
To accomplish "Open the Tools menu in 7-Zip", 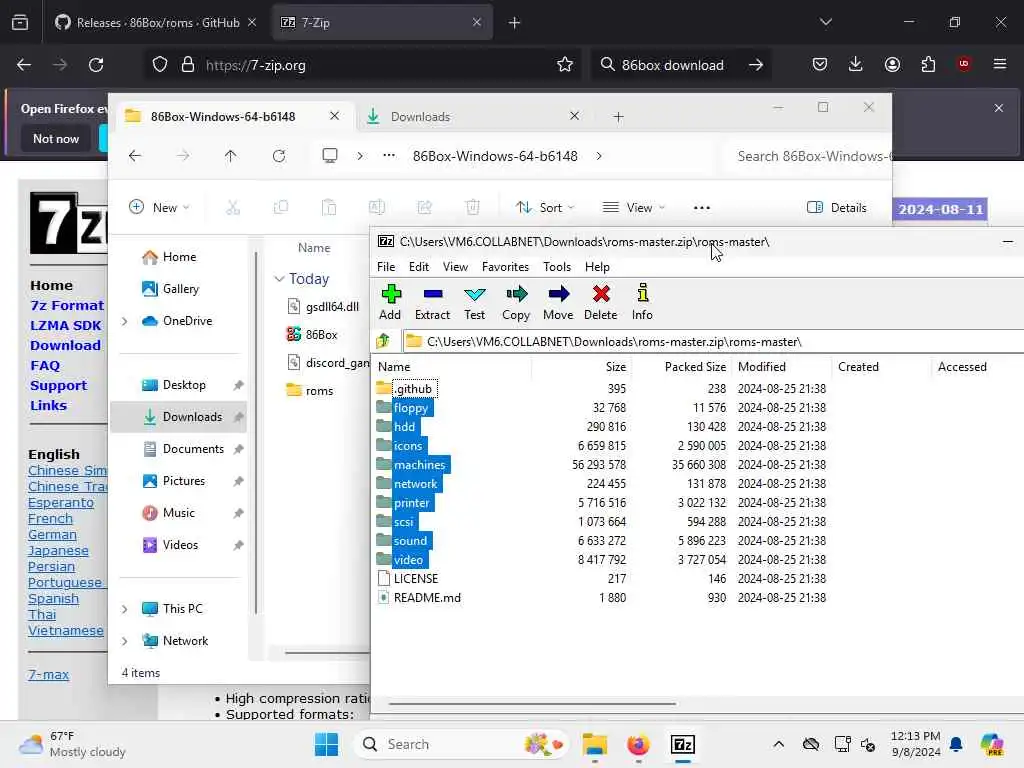I will point(557,266).
